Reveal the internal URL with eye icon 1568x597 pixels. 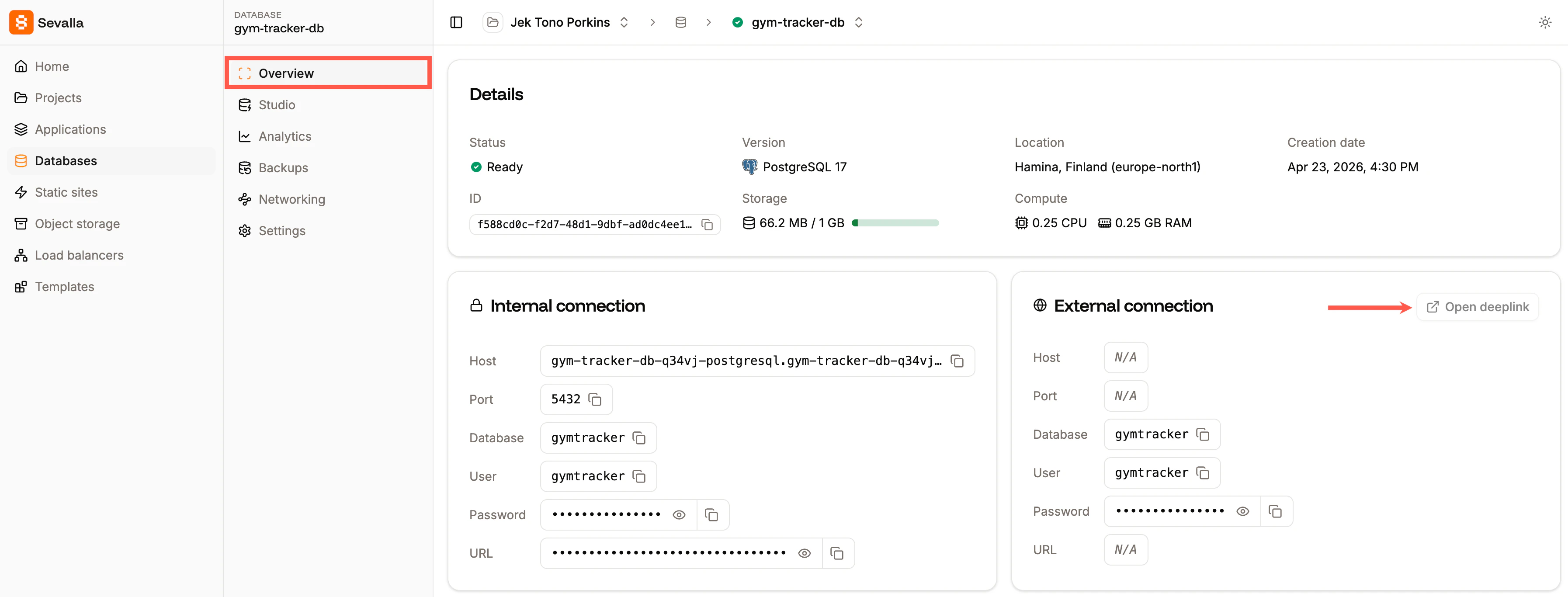click(x=804, y=553)
